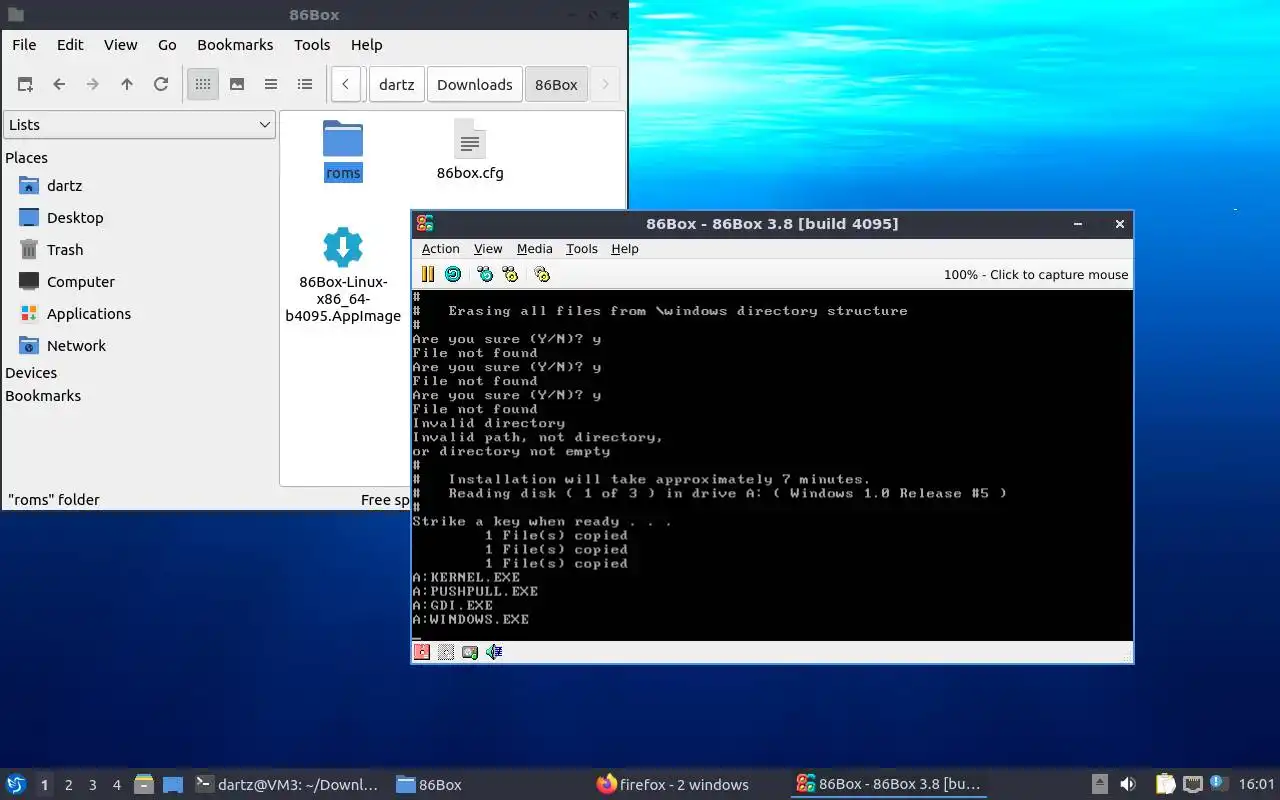Switch to virtual desktop 3

[92, 785]
